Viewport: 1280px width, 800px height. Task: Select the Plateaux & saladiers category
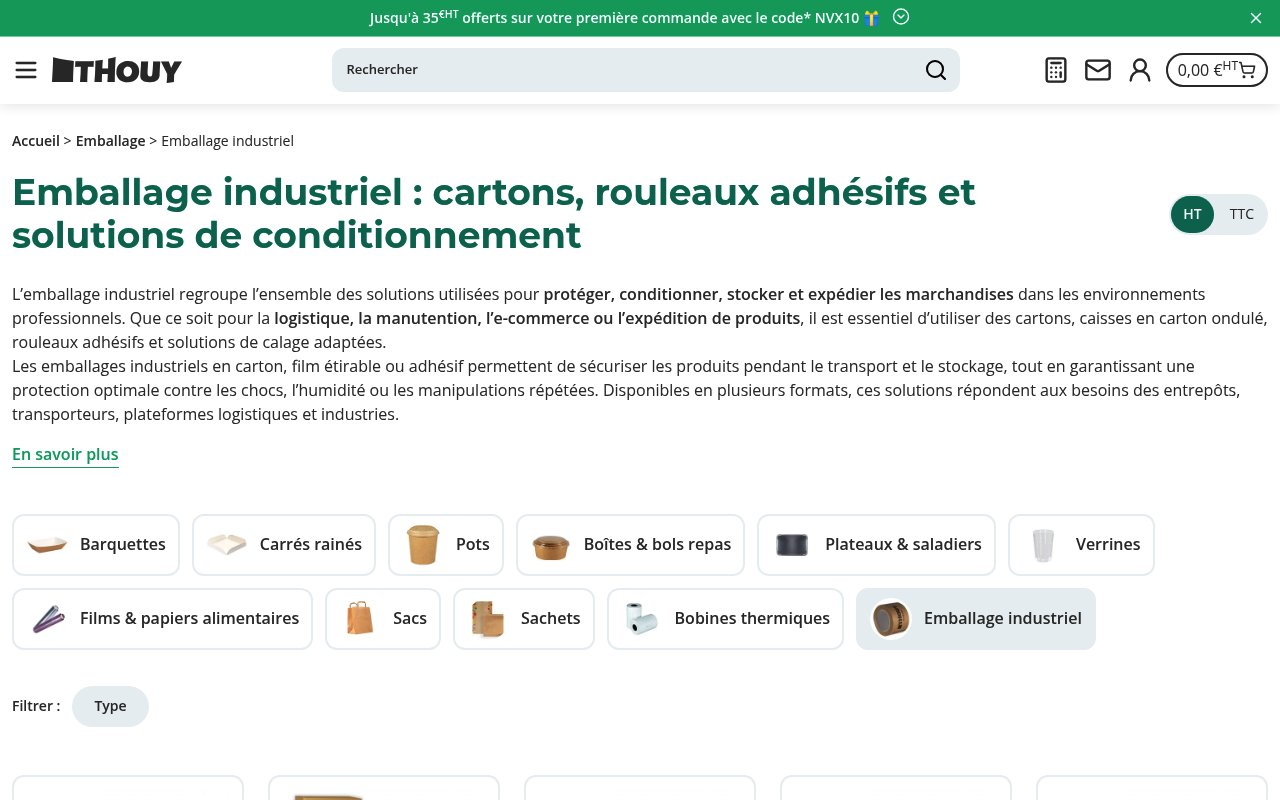pos(876,545)
